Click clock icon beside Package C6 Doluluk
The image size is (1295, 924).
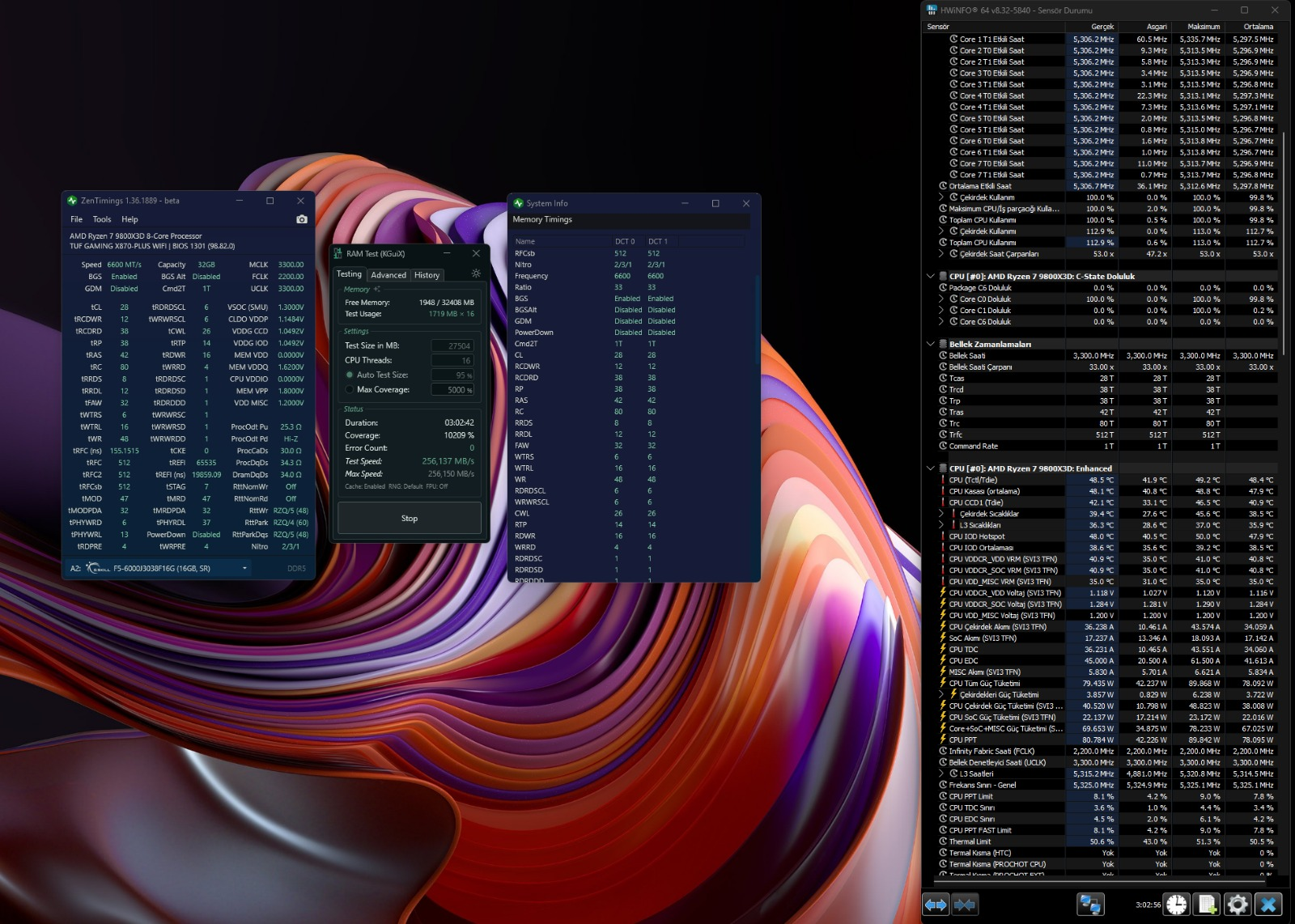(943, 287)
